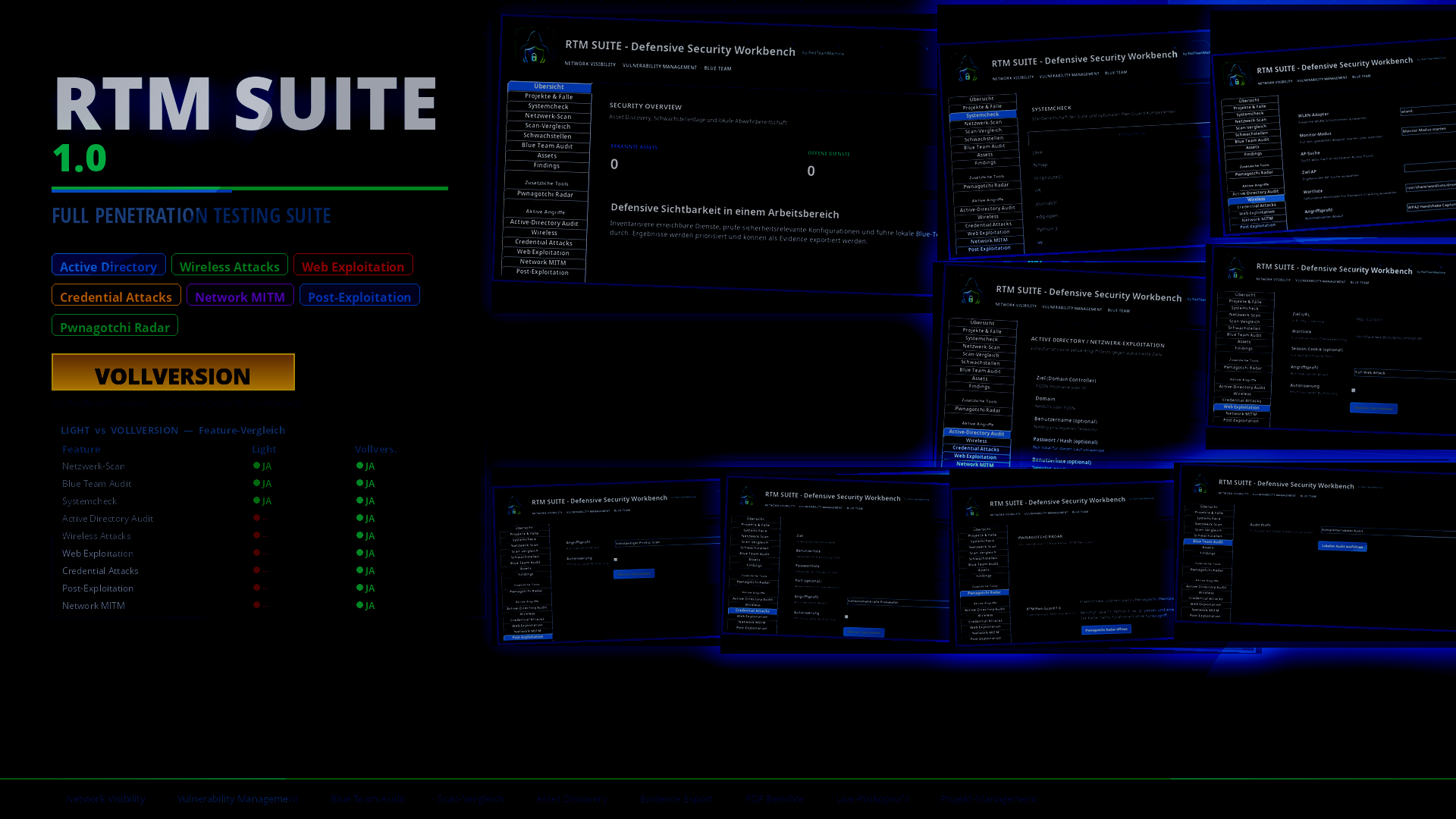This screenshot has height=819, width=1456.
Task: Open the 'Full Web Attack' Angriffsprofil dropdown
Action: tap(1404, 373)
